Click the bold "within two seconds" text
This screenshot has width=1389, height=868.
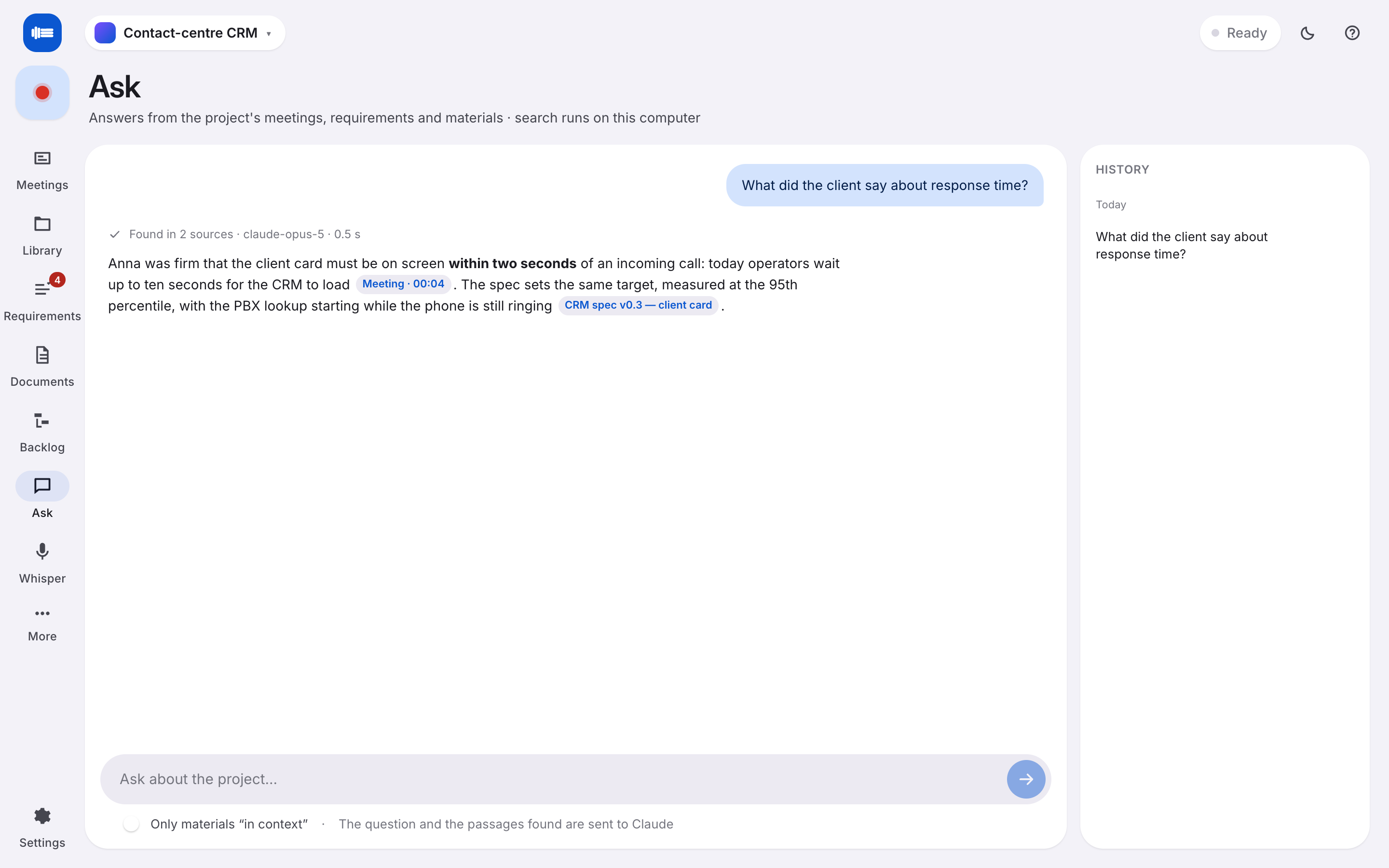(x=512, y=263)
